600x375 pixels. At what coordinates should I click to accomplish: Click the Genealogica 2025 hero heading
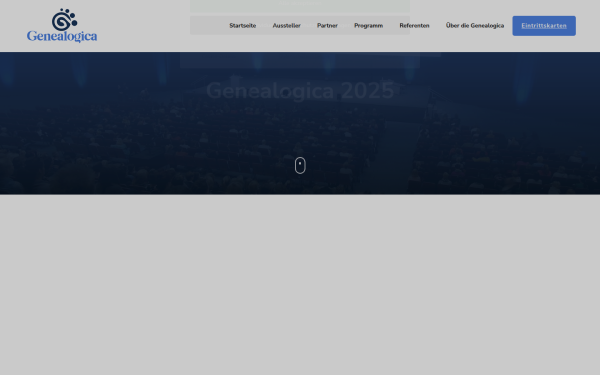[x=300, y=91]
